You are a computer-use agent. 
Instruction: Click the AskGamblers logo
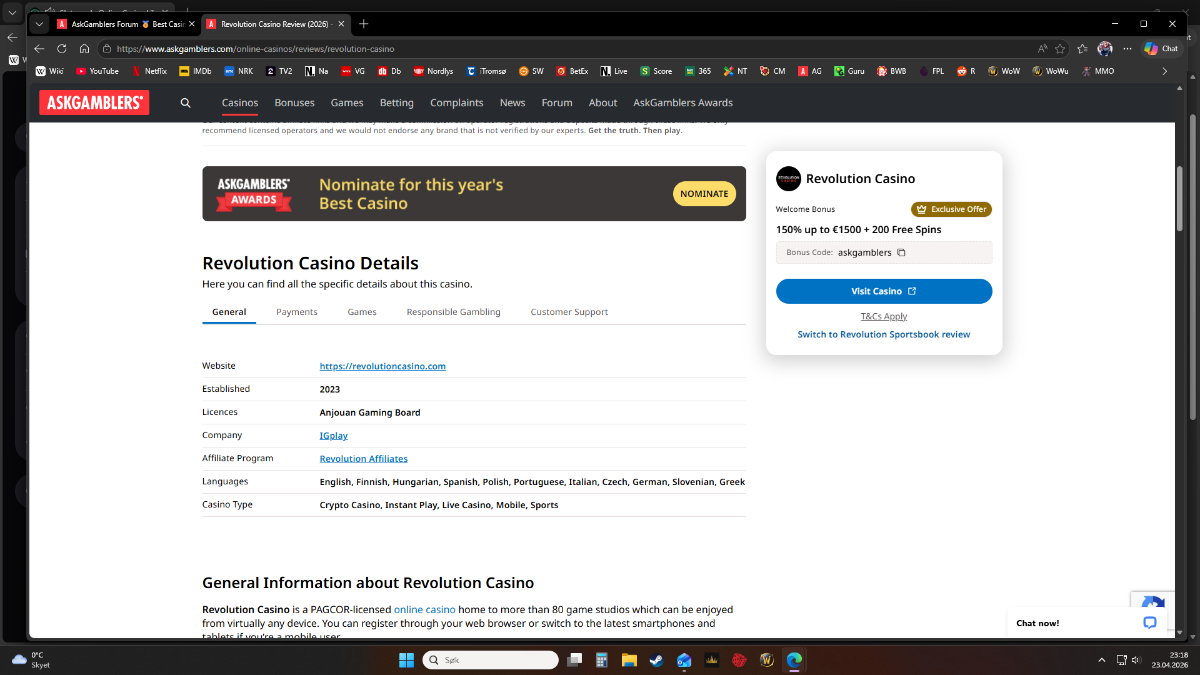pos(94,102)
